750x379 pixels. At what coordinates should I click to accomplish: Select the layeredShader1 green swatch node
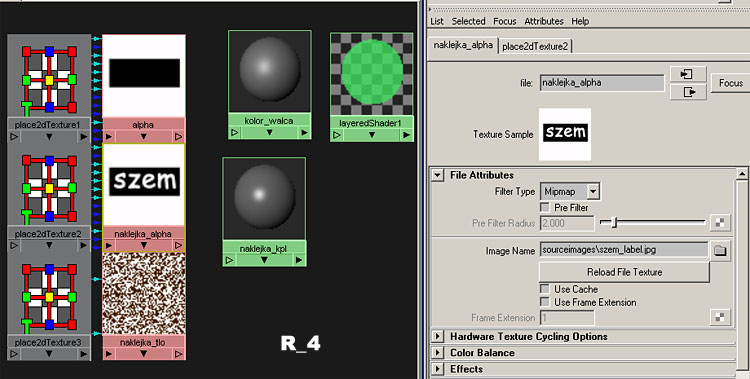[x=372, y=75]
